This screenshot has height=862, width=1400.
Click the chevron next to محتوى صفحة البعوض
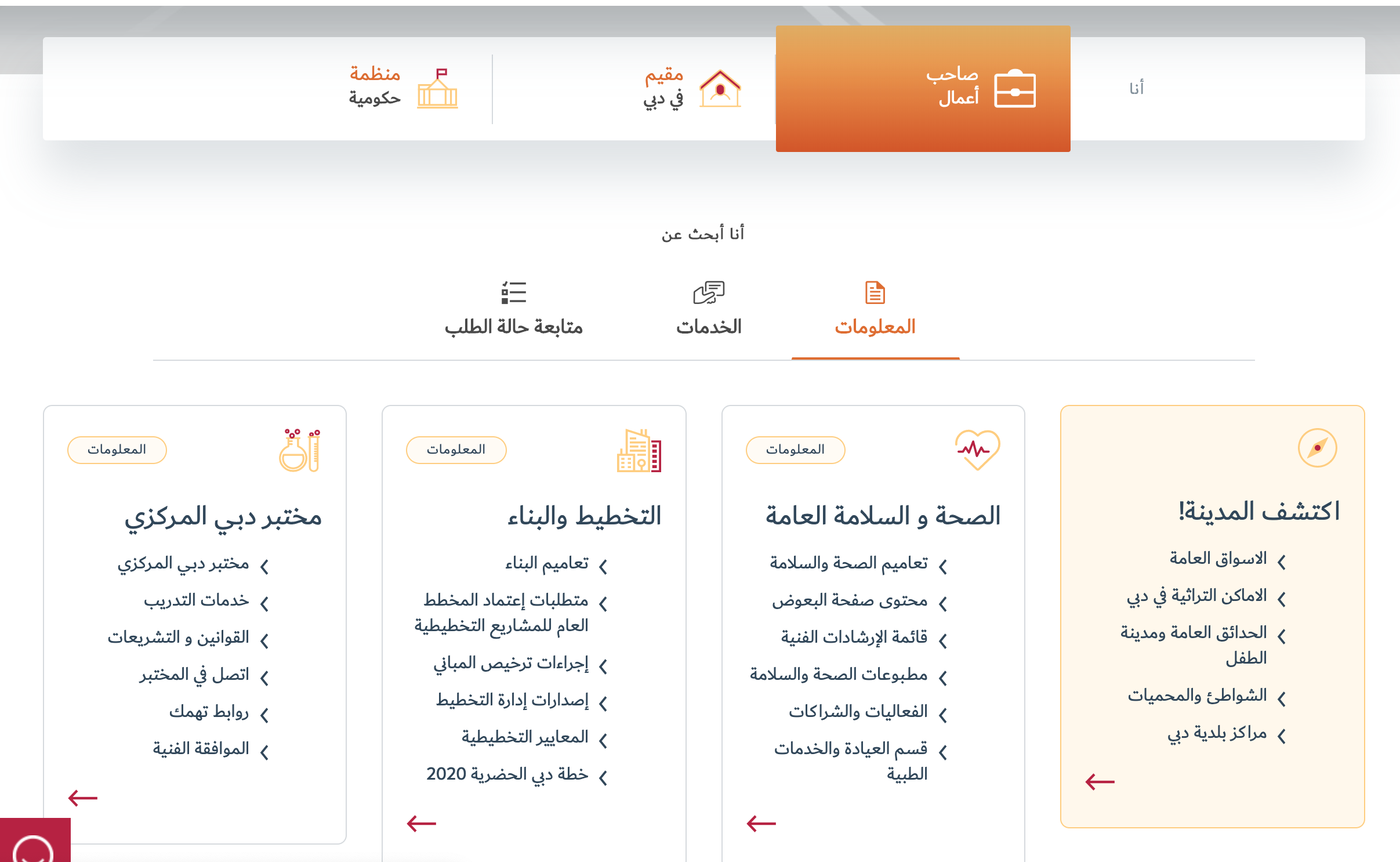[x=943, y=603]
